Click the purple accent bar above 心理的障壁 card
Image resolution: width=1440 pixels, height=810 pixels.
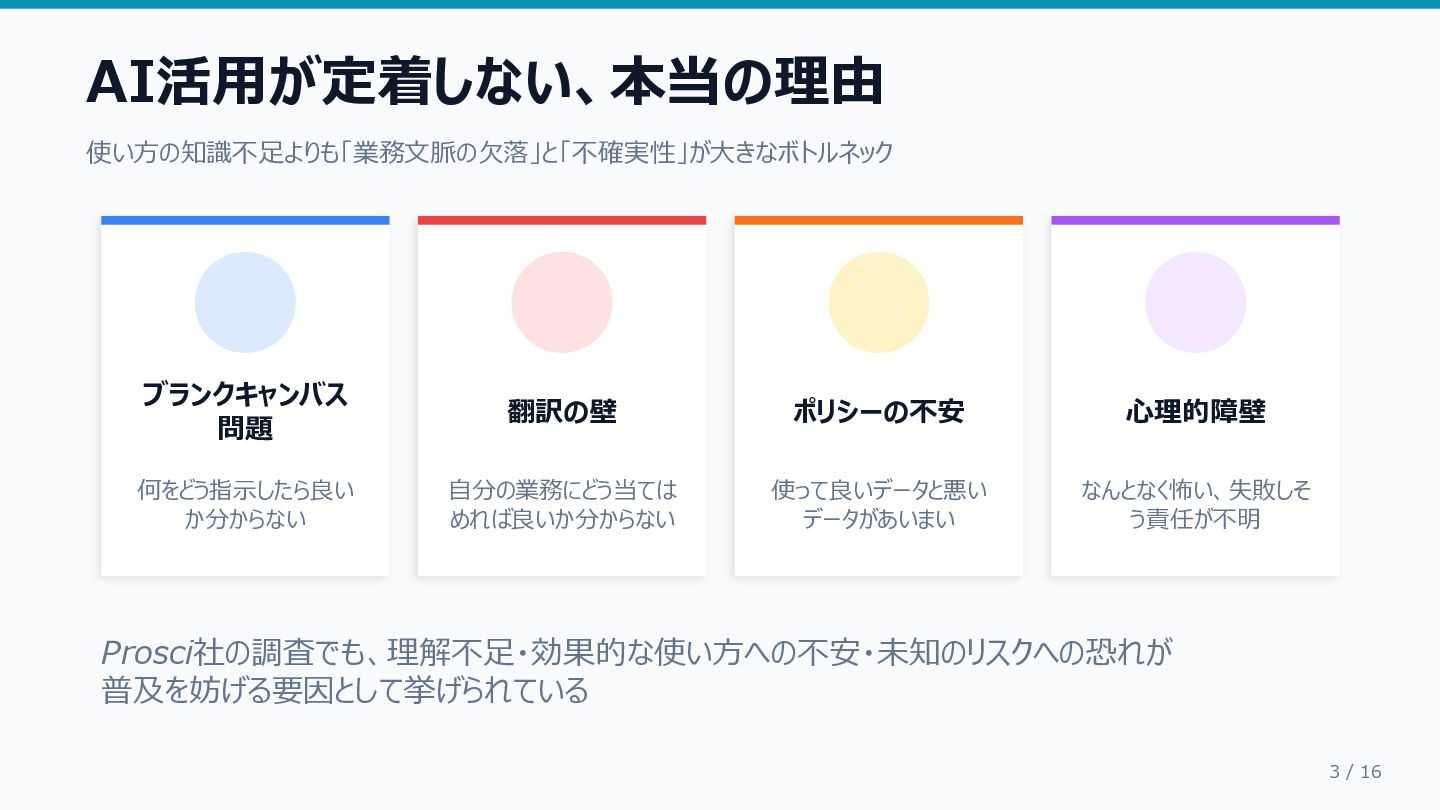tap(1195, 220)
